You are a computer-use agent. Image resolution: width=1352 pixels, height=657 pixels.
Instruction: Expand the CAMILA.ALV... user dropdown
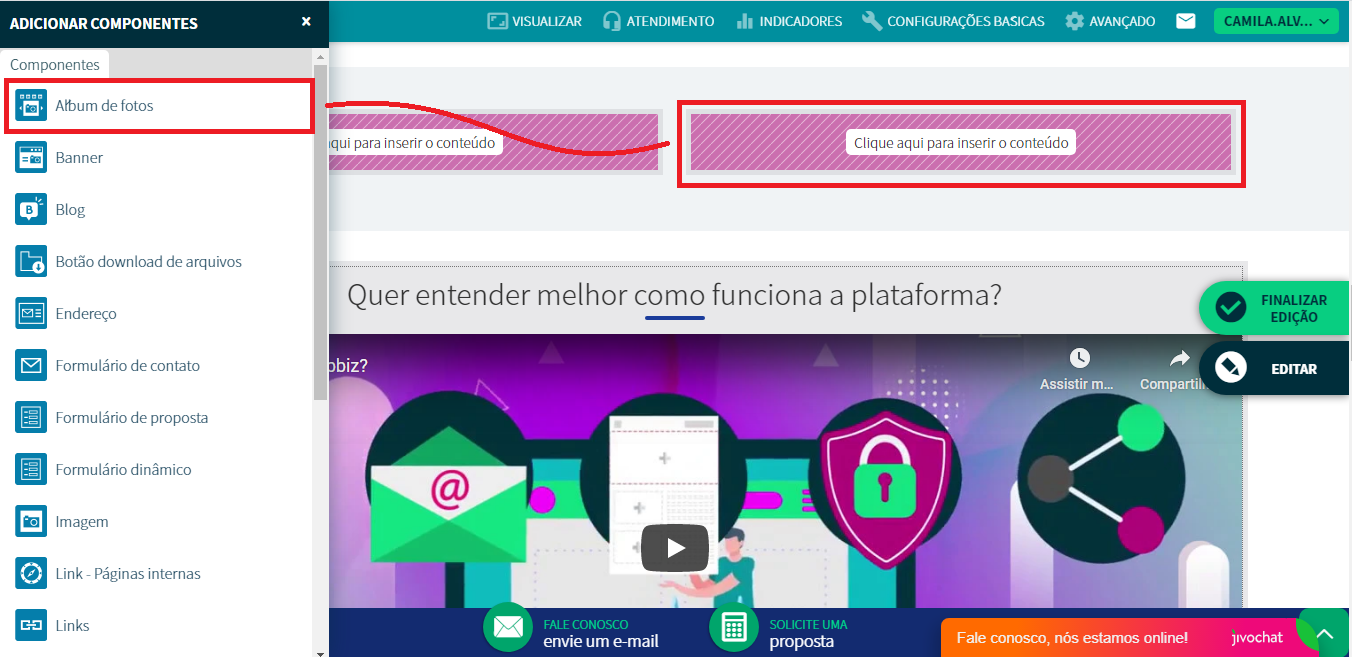click(1275, 21)
